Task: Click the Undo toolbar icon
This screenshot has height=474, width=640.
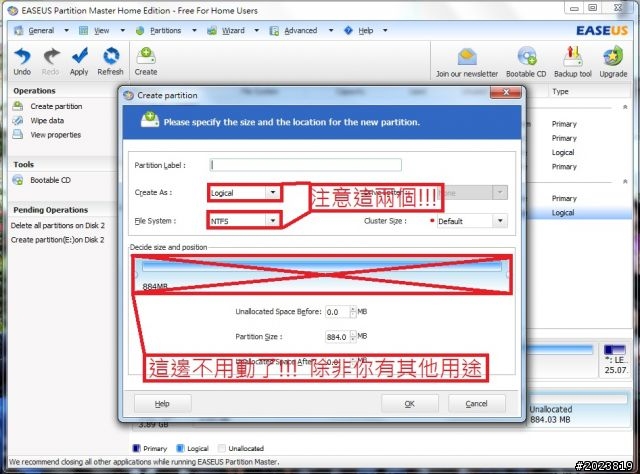Action: click(22, 56)
